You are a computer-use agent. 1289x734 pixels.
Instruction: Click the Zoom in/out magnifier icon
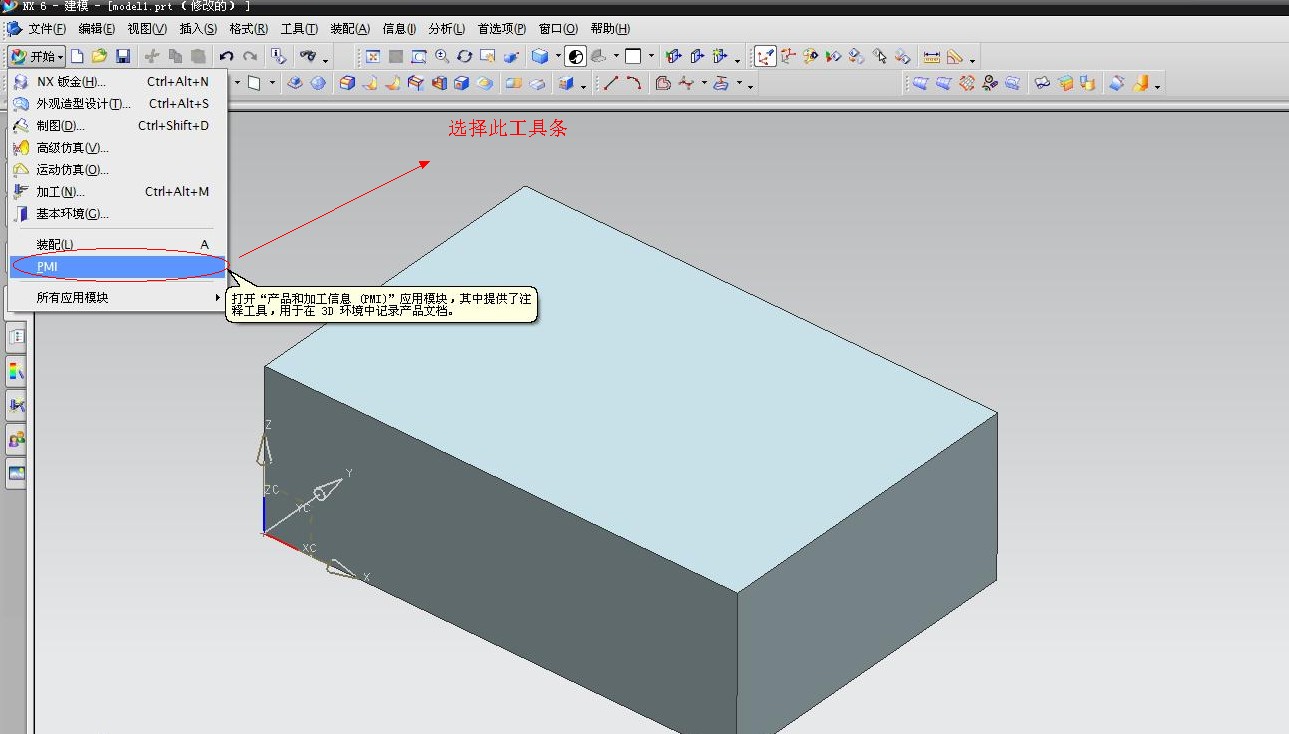click(441, 56)
